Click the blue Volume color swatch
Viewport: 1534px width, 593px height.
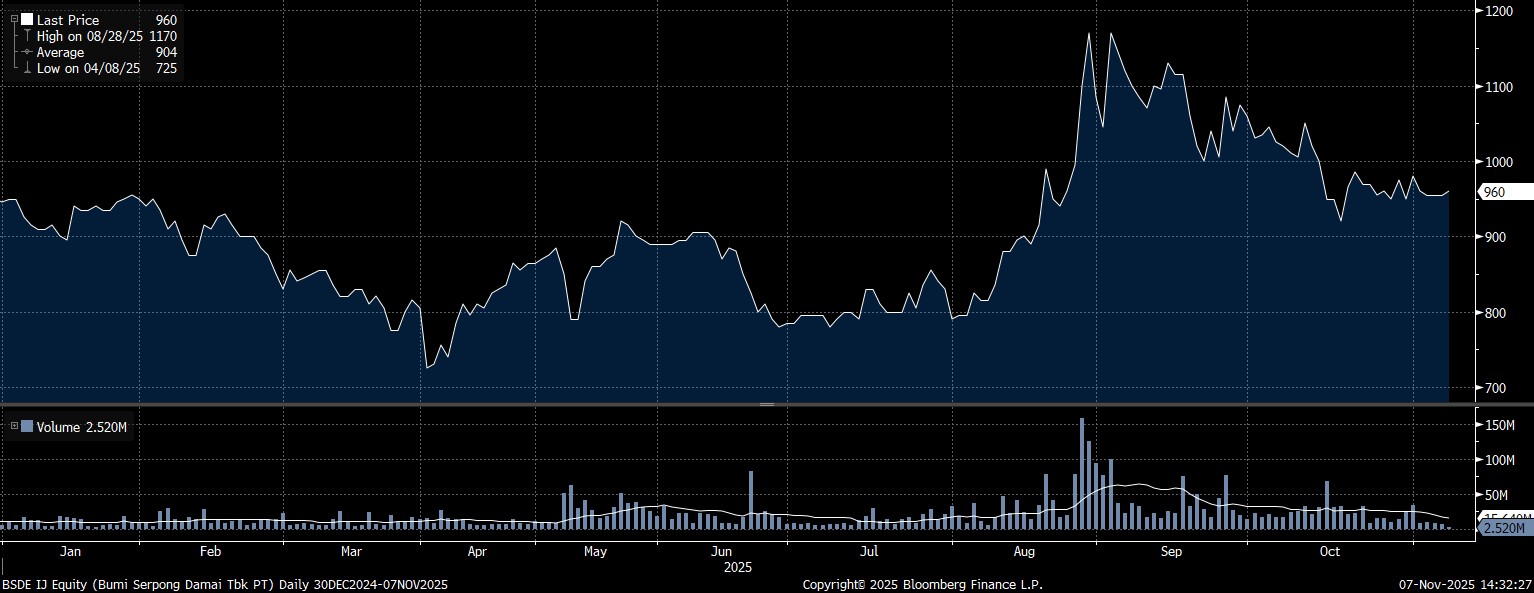[x=27, y=427]
